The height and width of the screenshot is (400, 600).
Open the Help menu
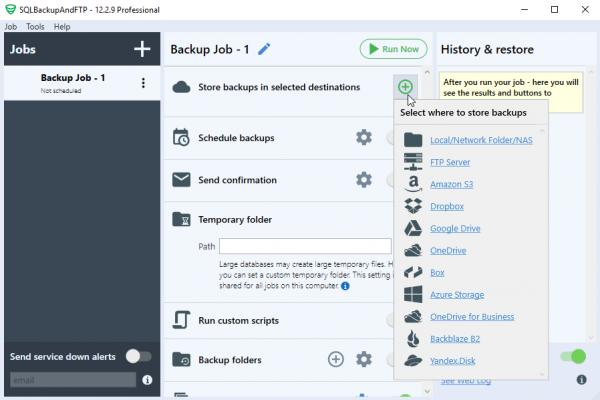pyautogui.click(x=62, y=26)
